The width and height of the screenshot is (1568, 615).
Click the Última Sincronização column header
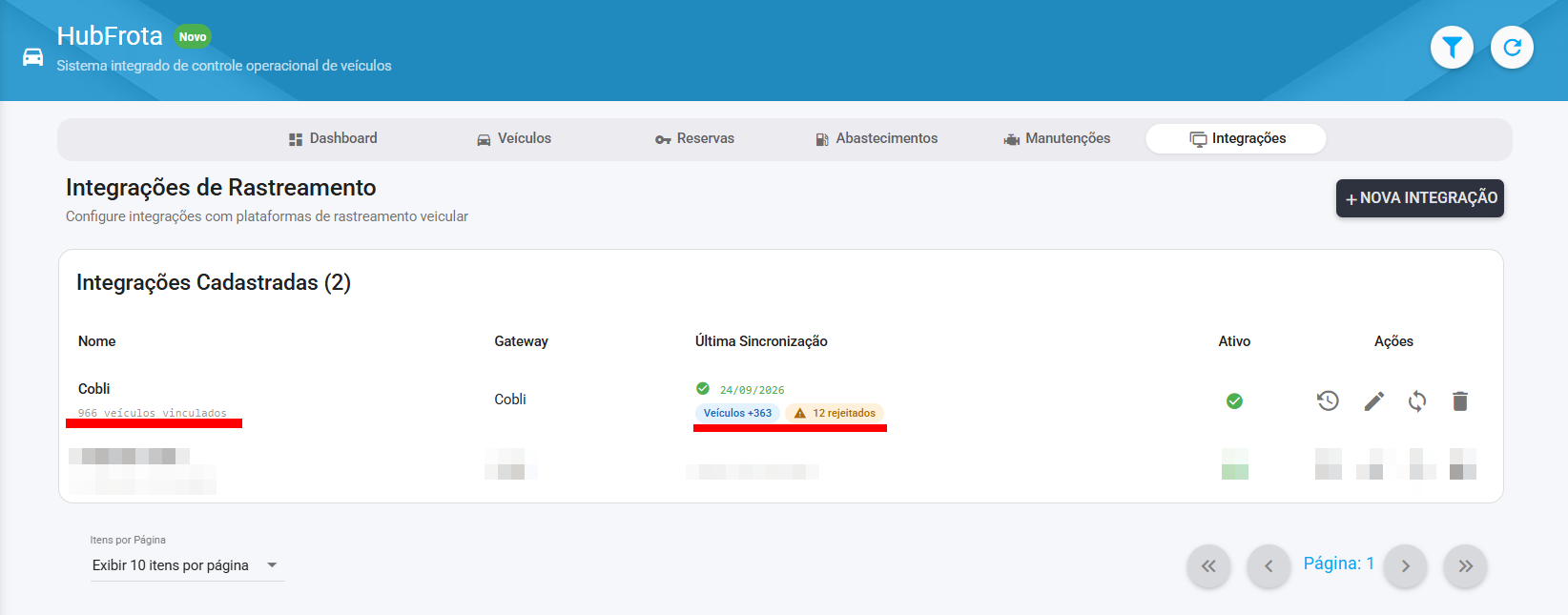tap(761, 341)
